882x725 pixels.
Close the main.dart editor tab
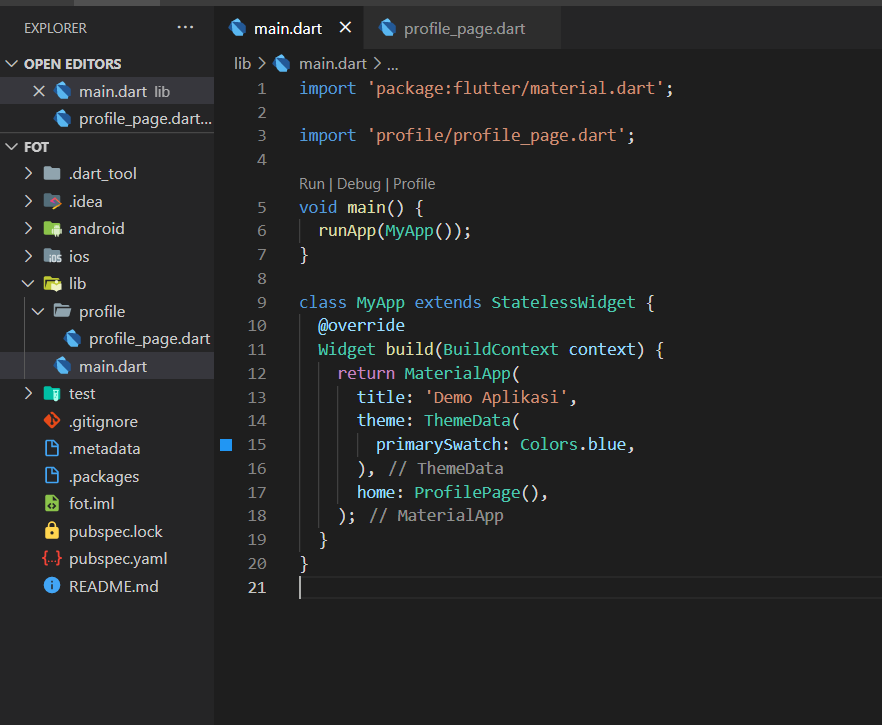coord(345,28)
